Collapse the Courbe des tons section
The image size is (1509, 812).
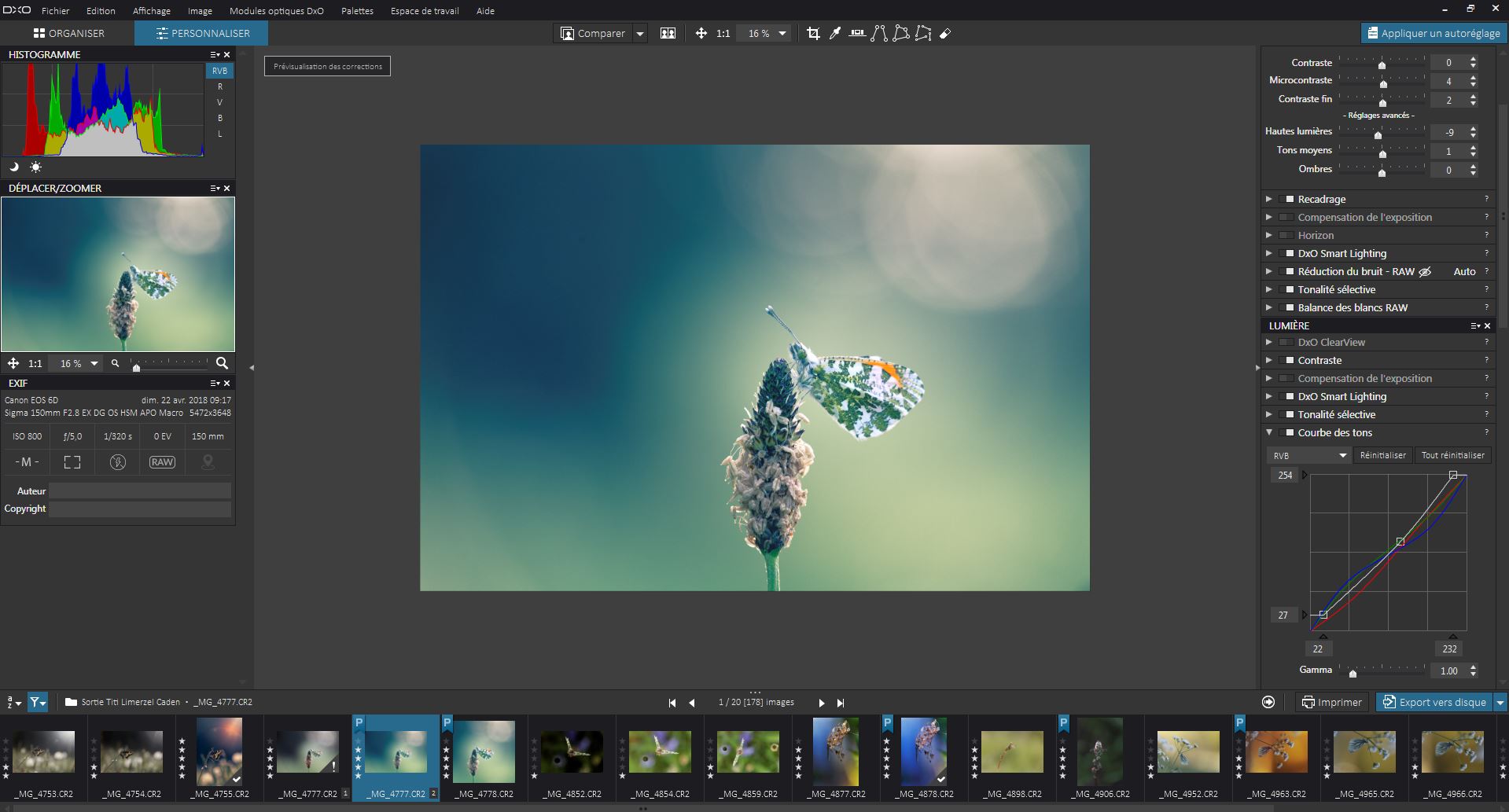(x=1268, y=432)
